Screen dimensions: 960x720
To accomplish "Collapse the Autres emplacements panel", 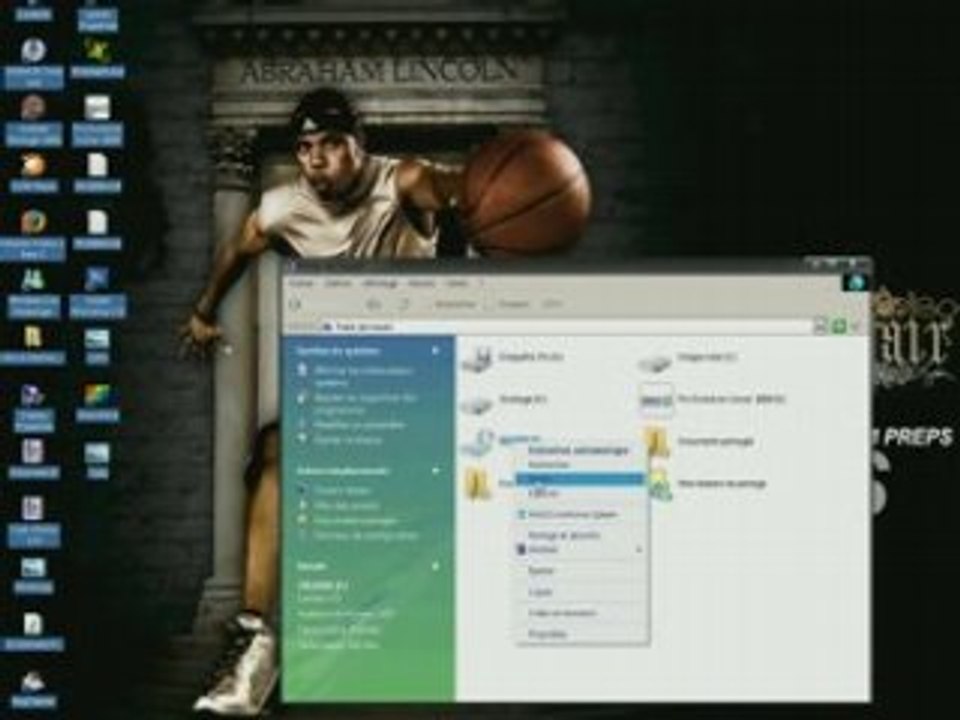I will (x=435, y=471).
